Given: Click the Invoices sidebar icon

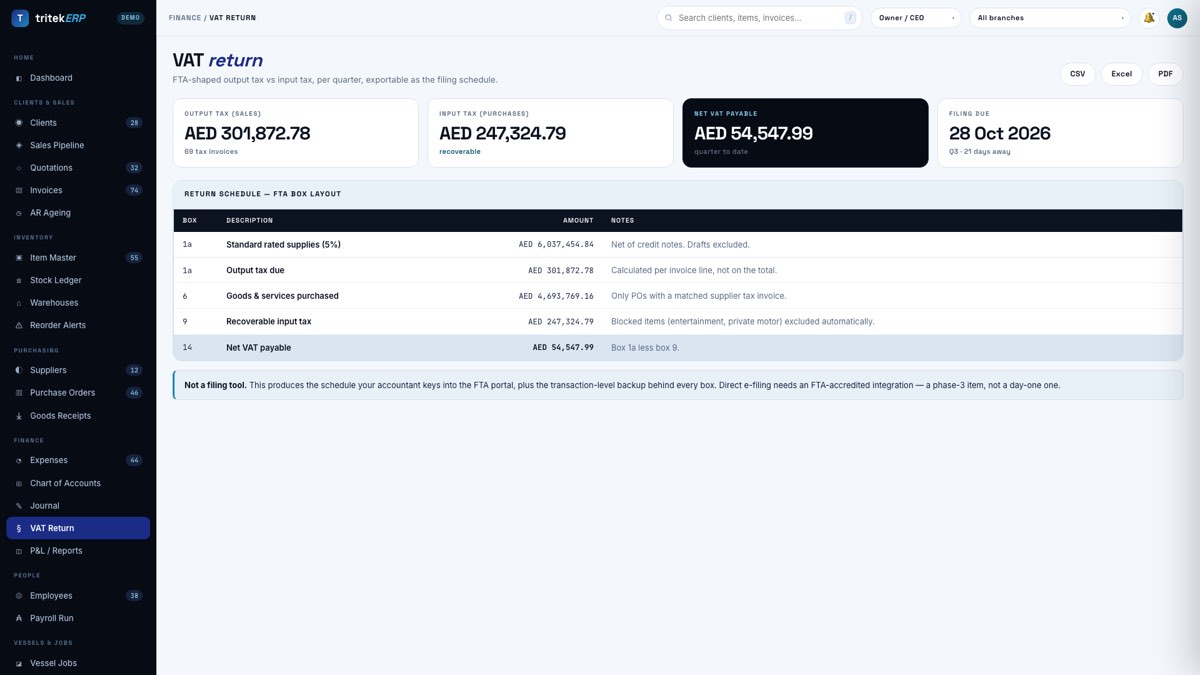Looking at the screenshot, I should pyautogui.click(x=19, y=190).
